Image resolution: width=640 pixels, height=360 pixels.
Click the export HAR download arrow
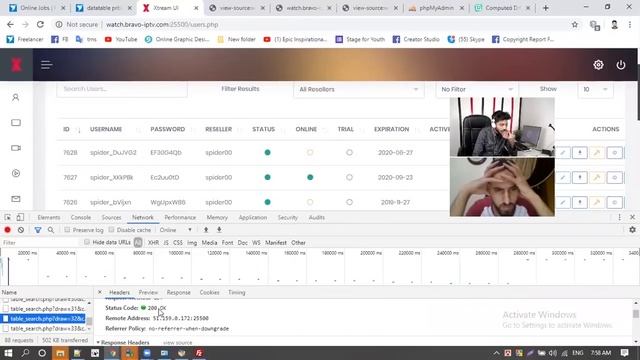(x=219, y=230)
